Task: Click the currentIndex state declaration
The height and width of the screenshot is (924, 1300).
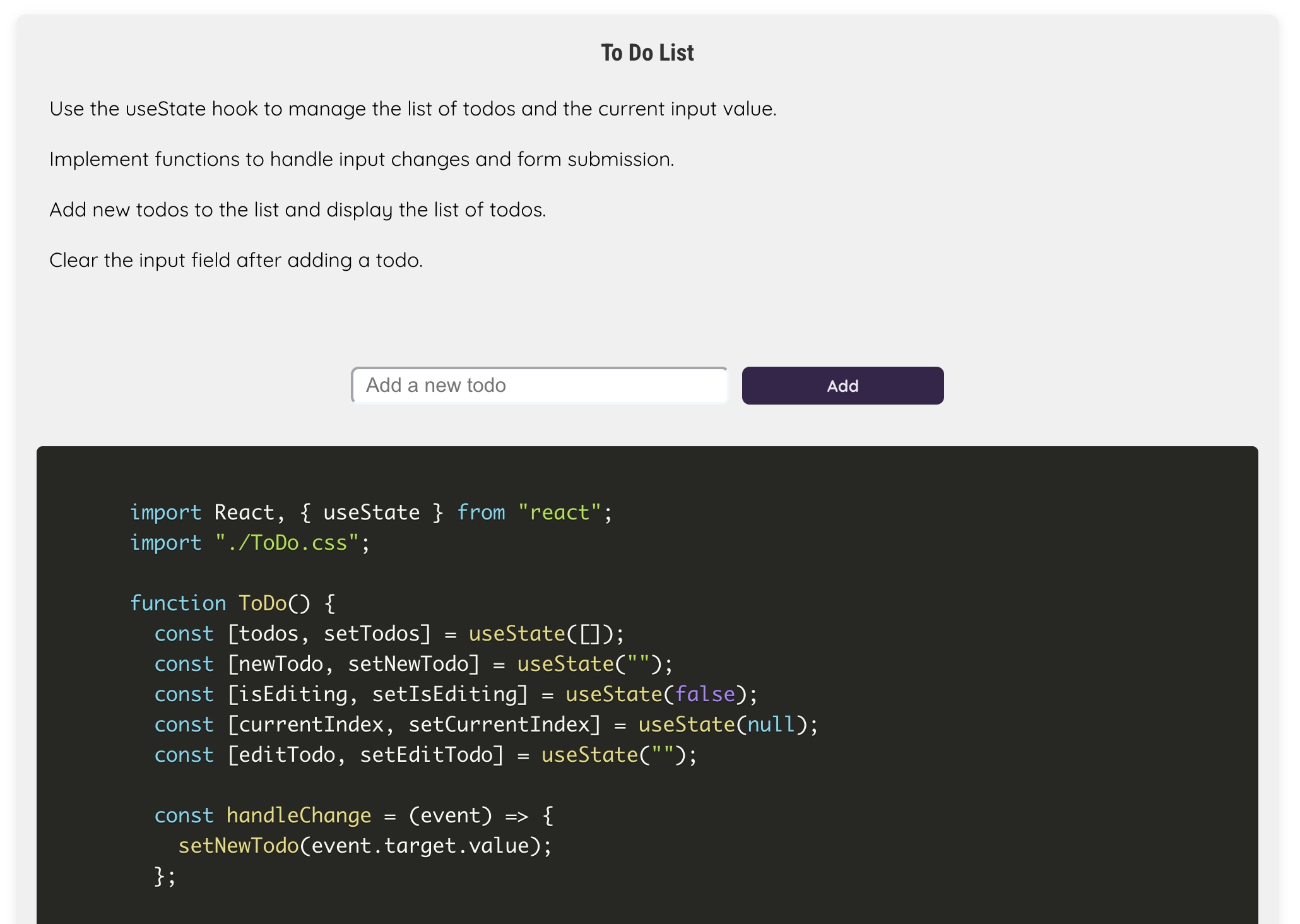Action: pyautogui.click(x=486, y=724)
